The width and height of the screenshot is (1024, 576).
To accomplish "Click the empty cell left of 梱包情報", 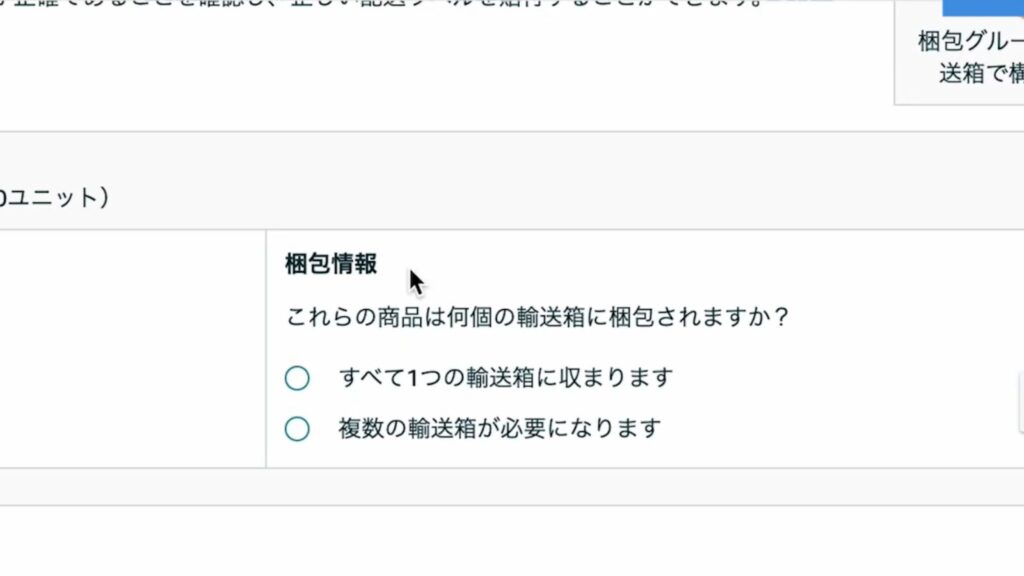I will pyautogui.click(x=130, y=348).
